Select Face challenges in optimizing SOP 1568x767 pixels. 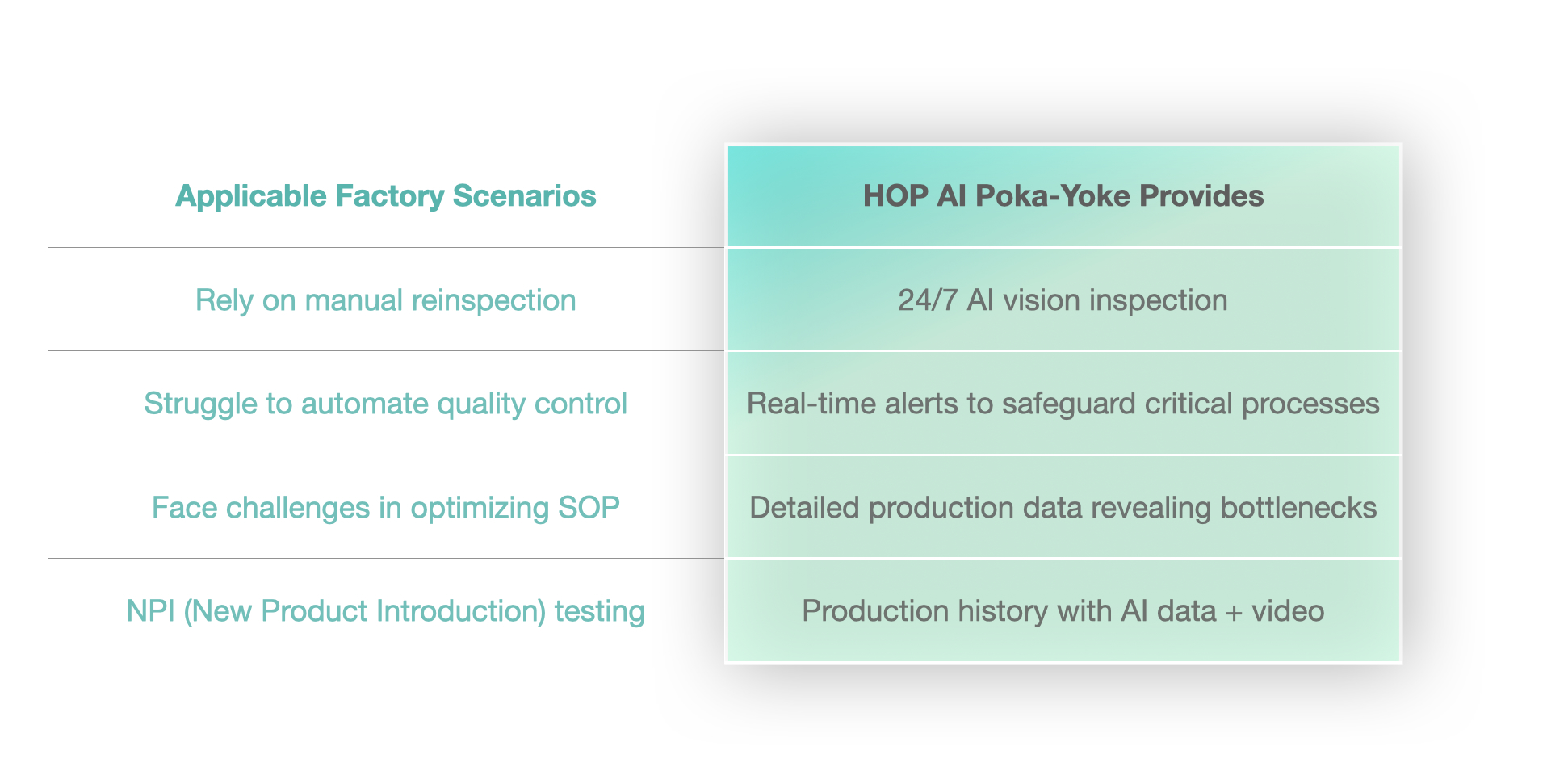[x=385, y=507]
